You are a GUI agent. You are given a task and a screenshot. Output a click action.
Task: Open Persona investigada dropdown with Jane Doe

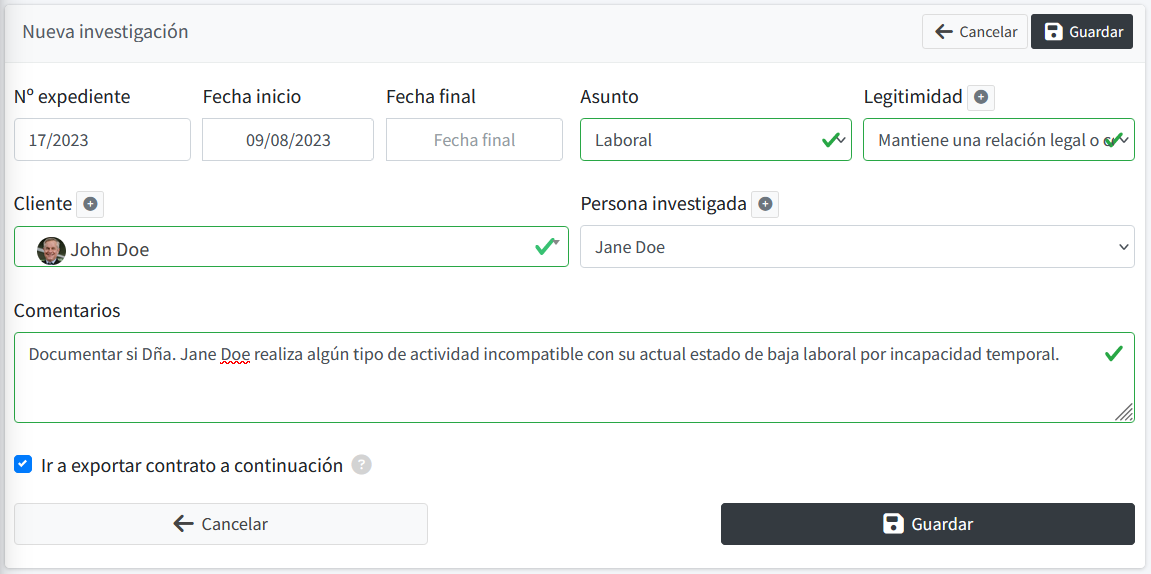[857, 247]
